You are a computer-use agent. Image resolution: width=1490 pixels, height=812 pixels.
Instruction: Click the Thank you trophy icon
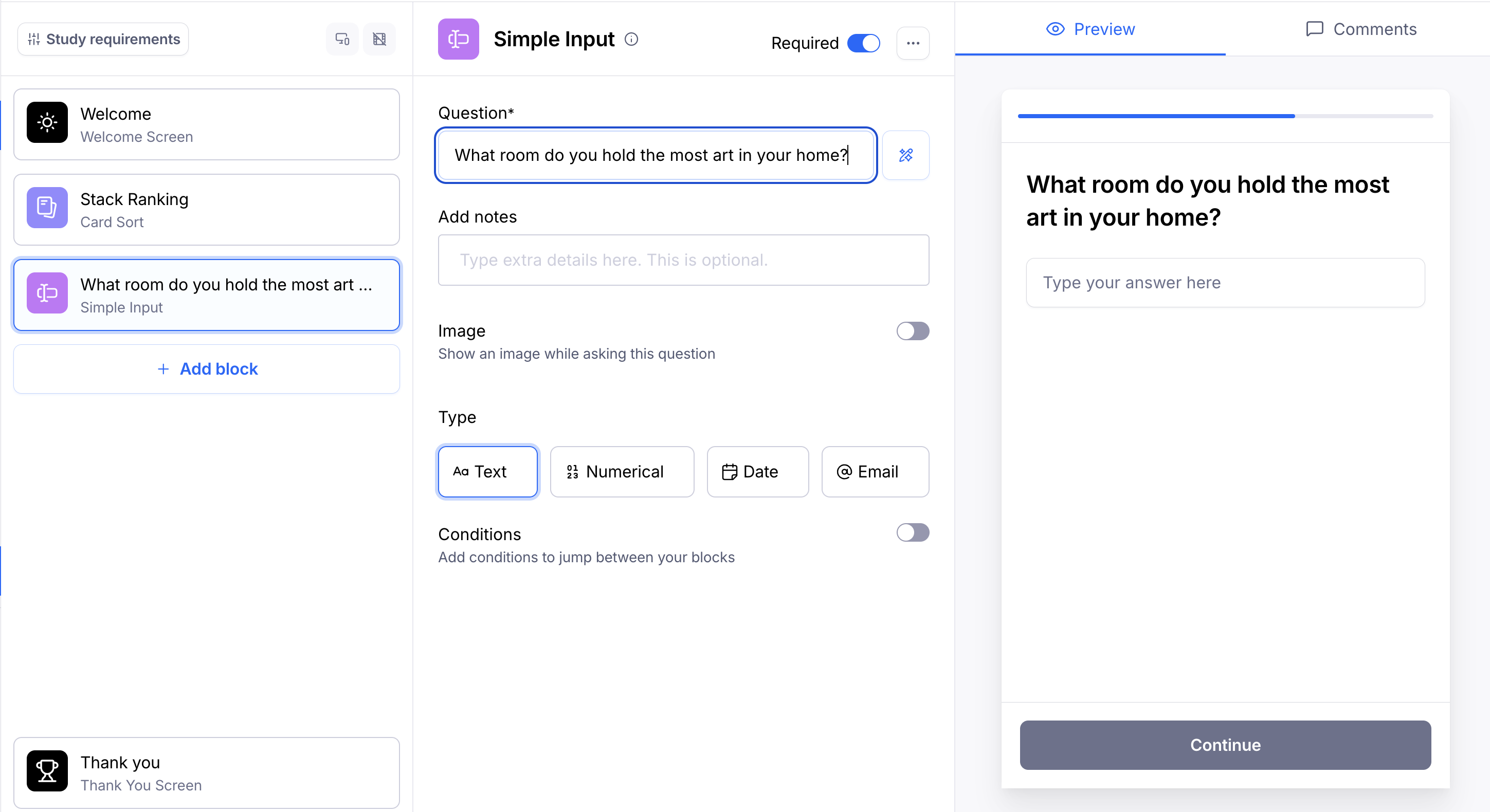point(47,771)
